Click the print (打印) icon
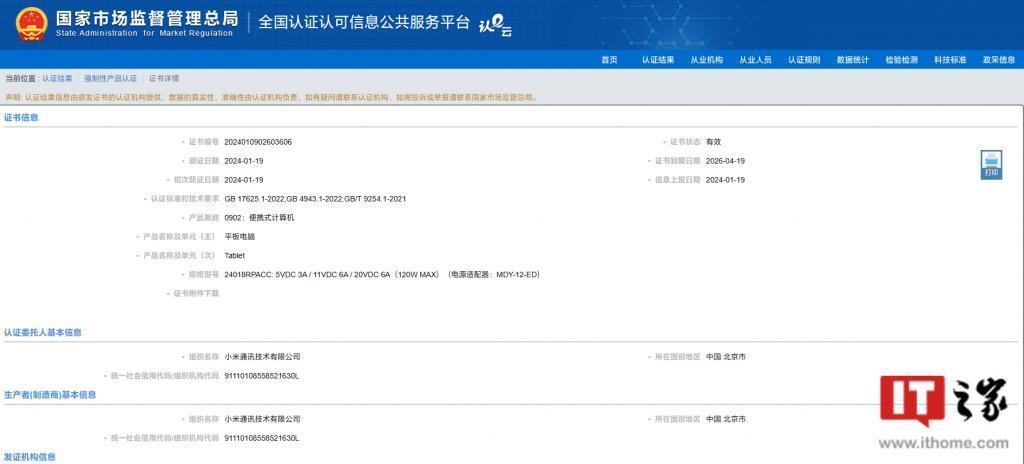This screenshot has height=464, width=1024. coord(991,165)
